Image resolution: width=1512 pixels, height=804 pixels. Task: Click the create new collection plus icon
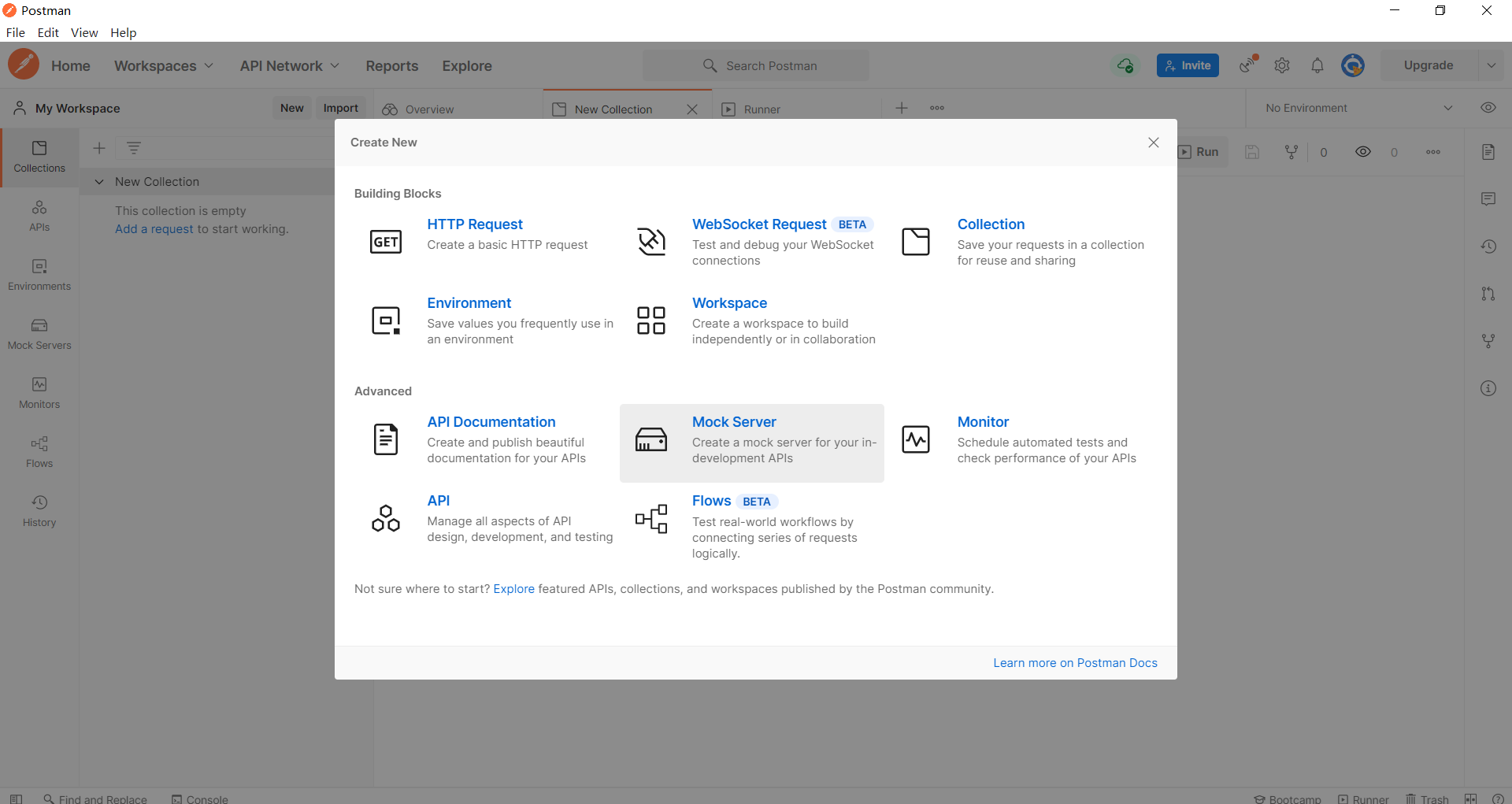(99, 148)
